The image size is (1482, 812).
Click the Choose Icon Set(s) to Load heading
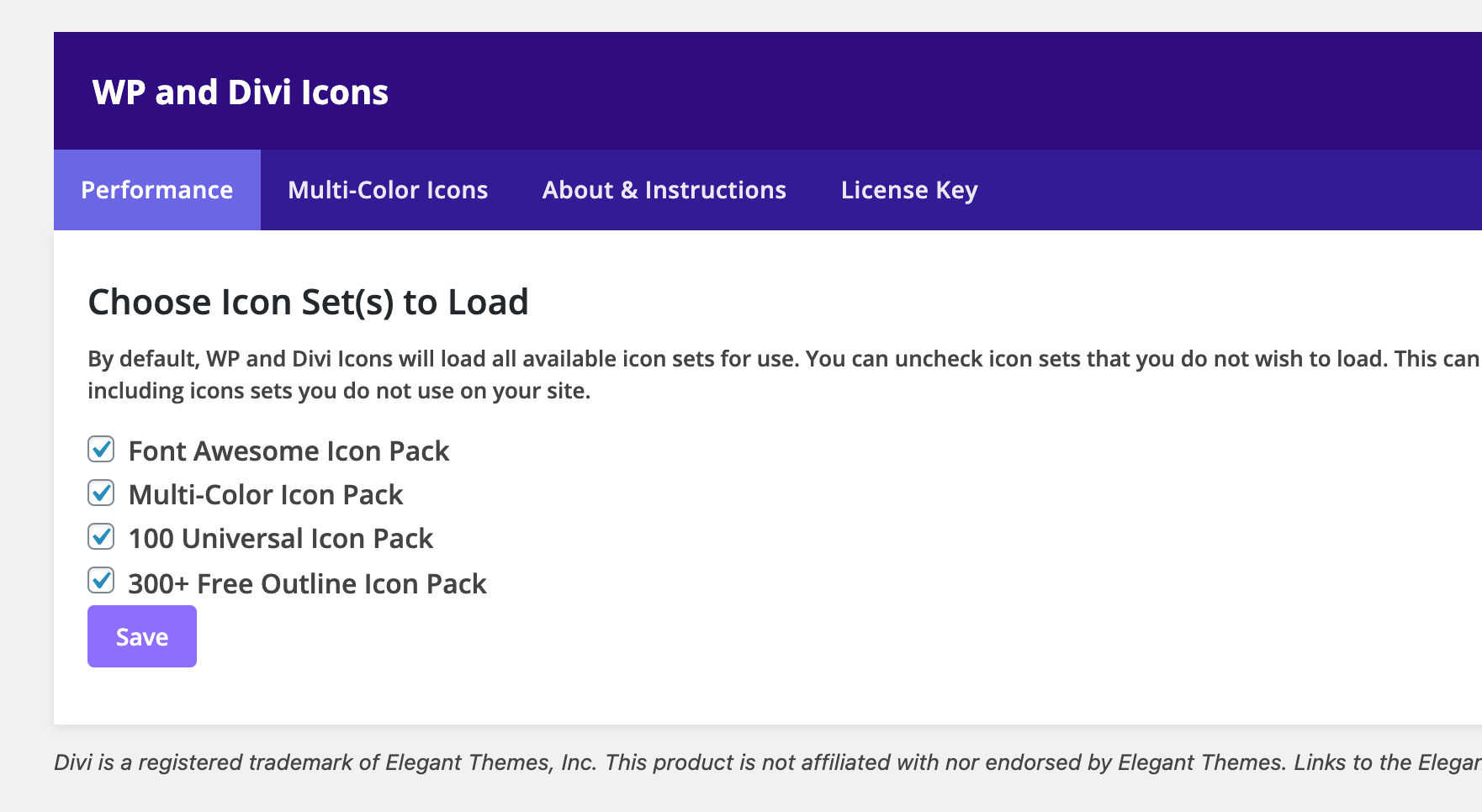click(x=308, y=302)
